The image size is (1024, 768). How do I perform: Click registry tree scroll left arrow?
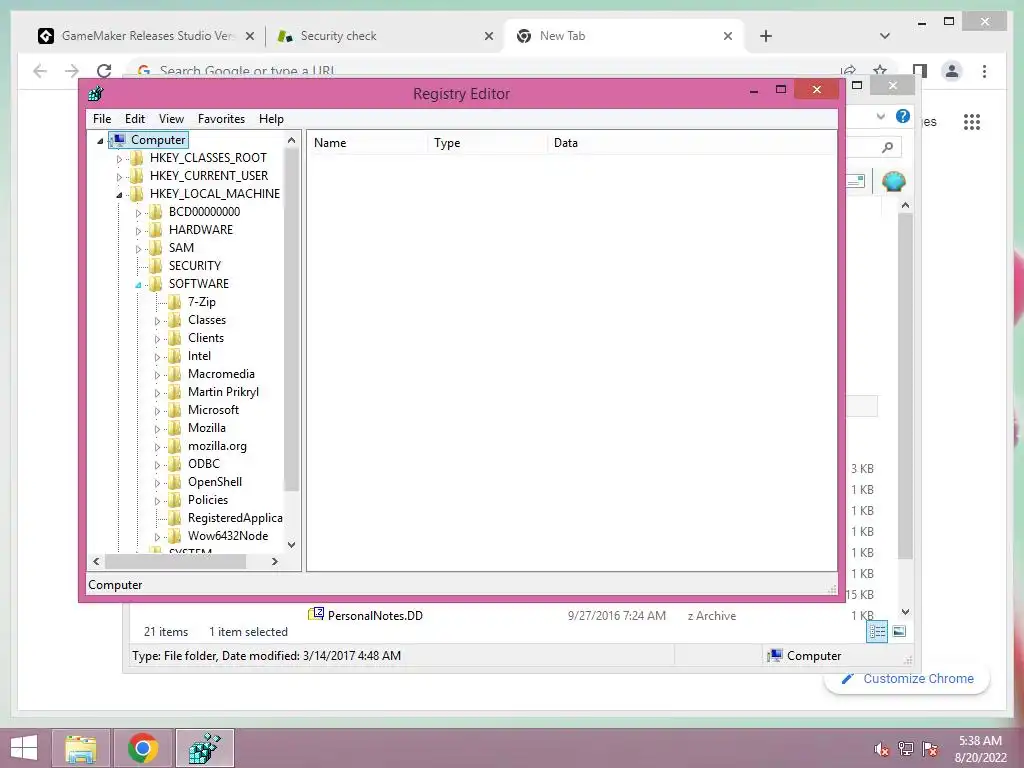(97, 562)
